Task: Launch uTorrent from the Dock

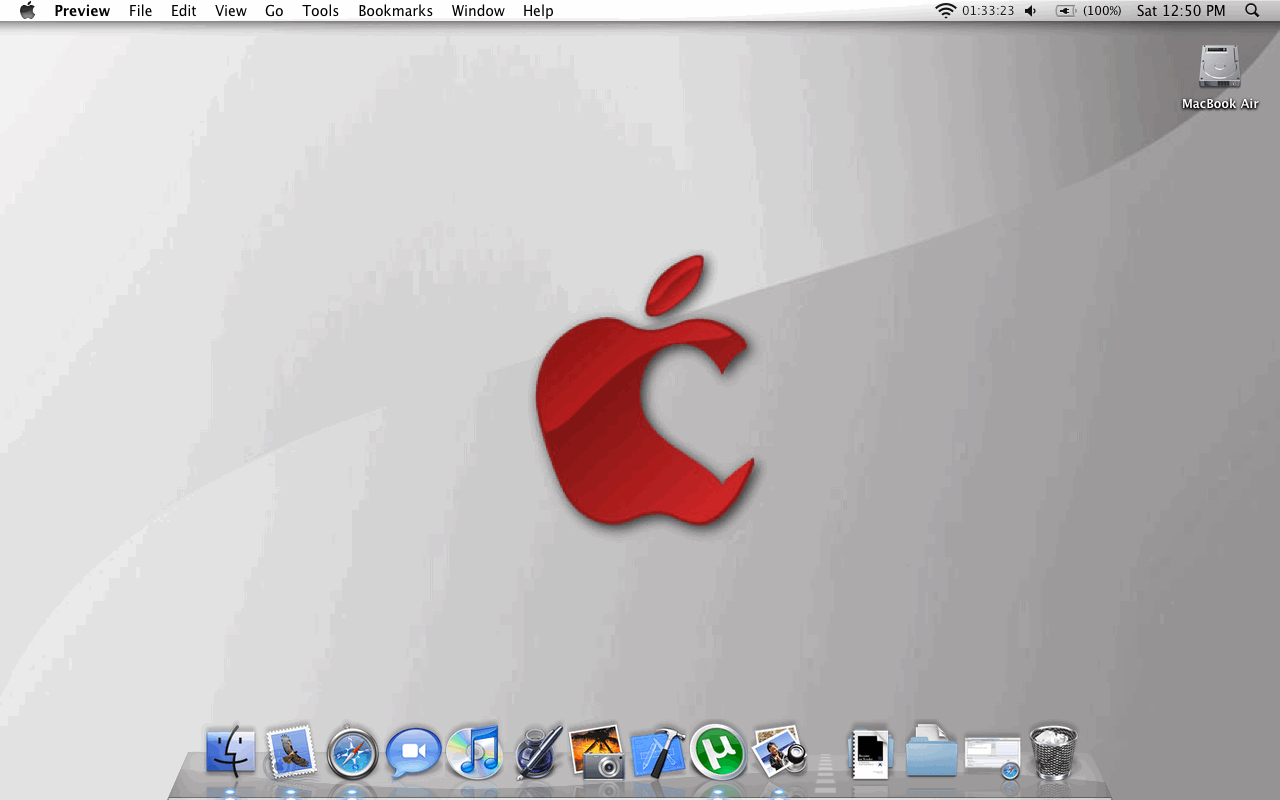Action: click(718, 752)
